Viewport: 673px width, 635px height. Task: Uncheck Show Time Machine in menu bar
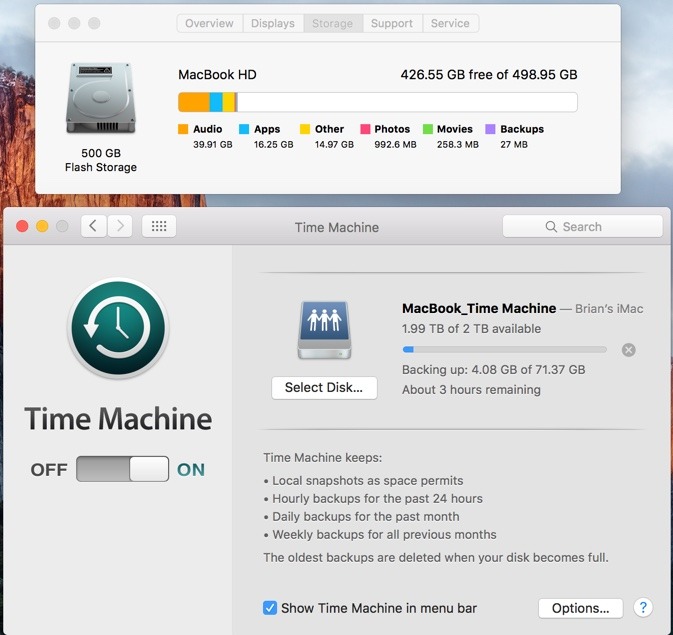(270, 608)
